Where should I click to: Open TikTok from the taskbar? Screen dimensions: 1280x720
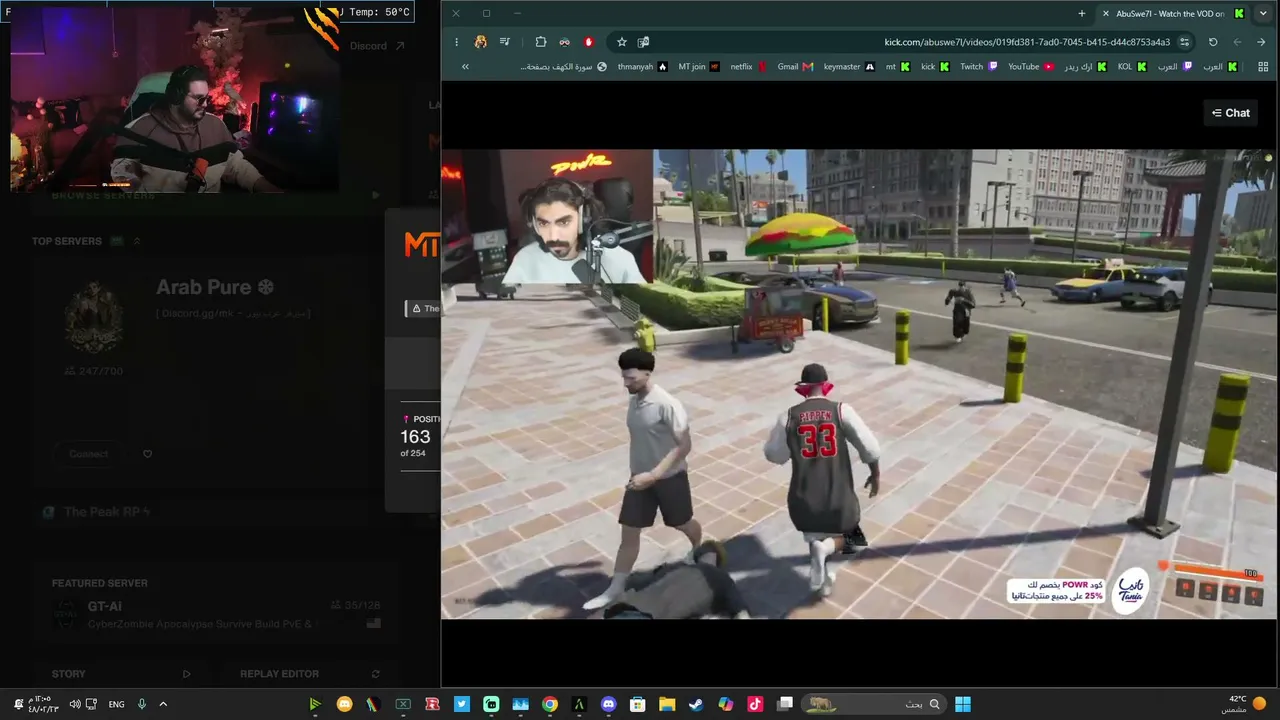pyautogui.click(x=755, y=704)
